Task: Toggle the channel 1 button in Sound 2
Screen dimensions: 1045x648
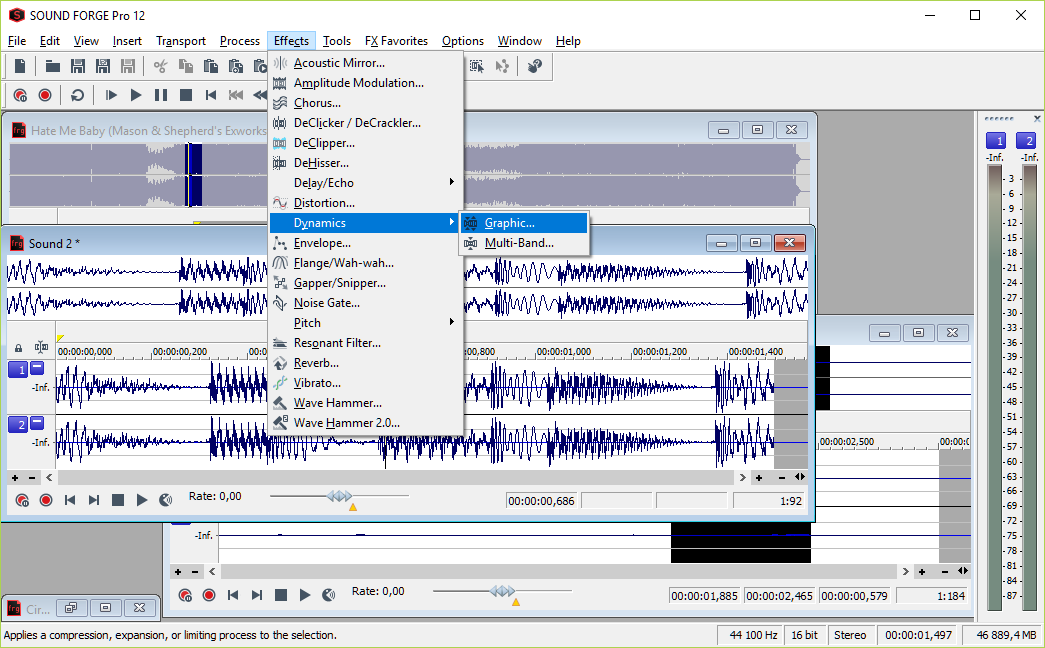Action: pyautogui.click(x=17, y=369)
